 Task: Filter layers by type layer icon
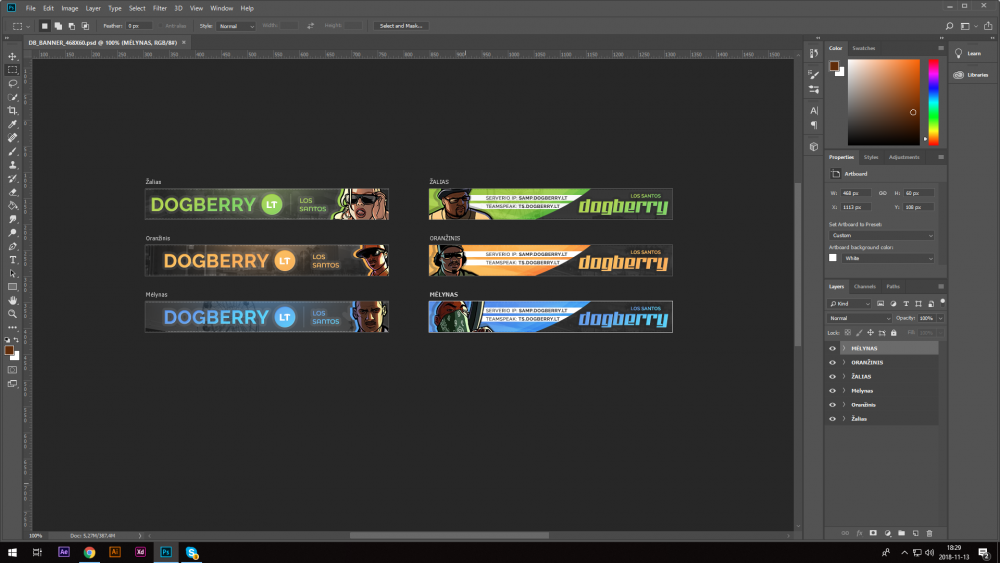[x=906, y=303]
